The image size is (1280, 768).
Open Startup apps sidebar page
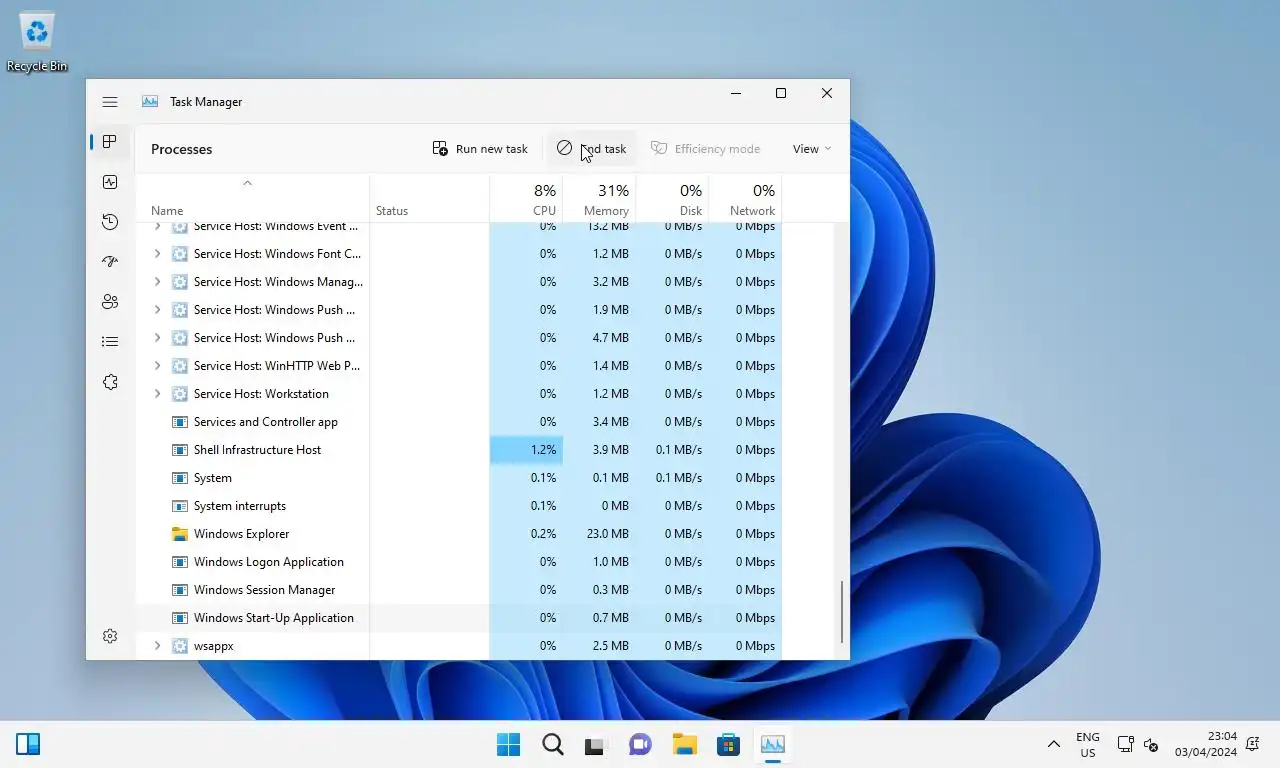coord(110,262)
